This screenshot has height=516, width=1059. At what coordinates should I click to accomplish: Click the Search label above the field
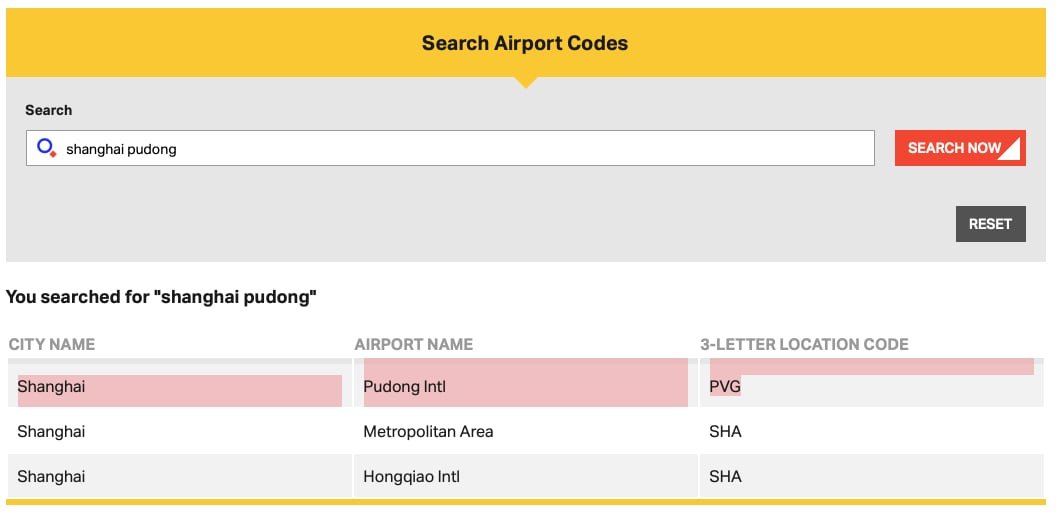[x=49, y=110]
